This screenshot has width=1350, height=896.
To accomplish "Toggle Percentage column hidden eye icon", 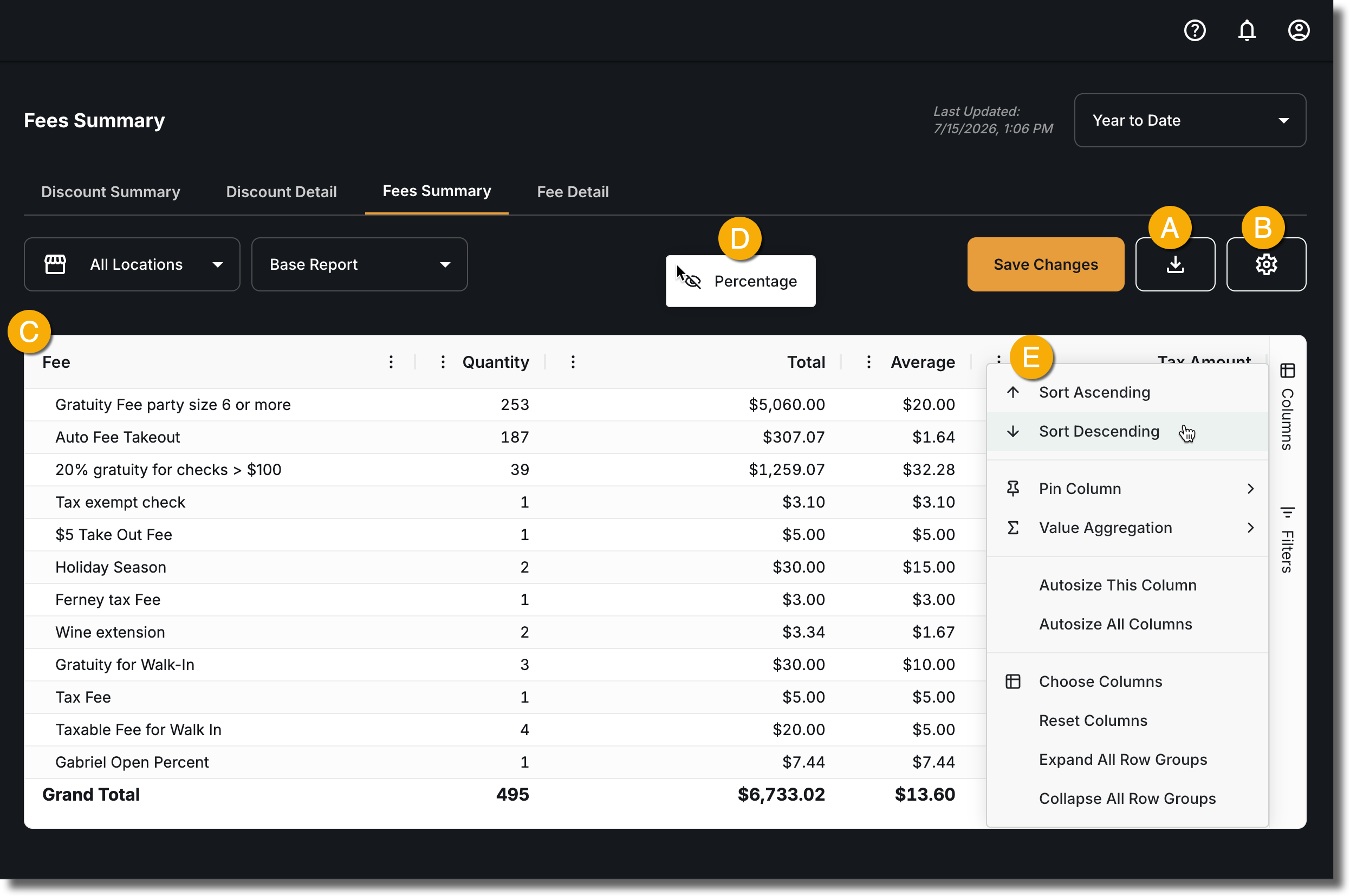I will 691,281.
